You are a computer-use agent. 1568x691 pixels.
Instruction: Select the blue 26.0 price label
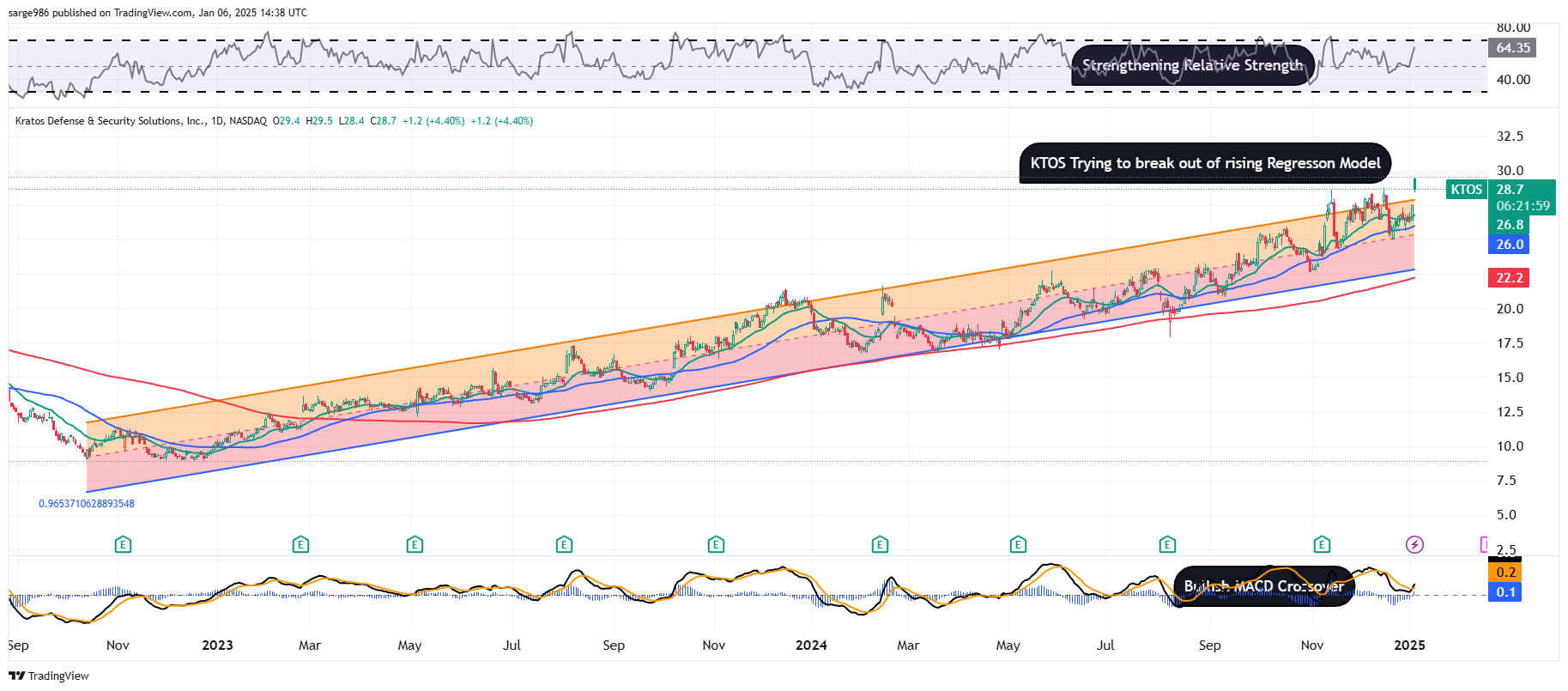pos(1510,245)
